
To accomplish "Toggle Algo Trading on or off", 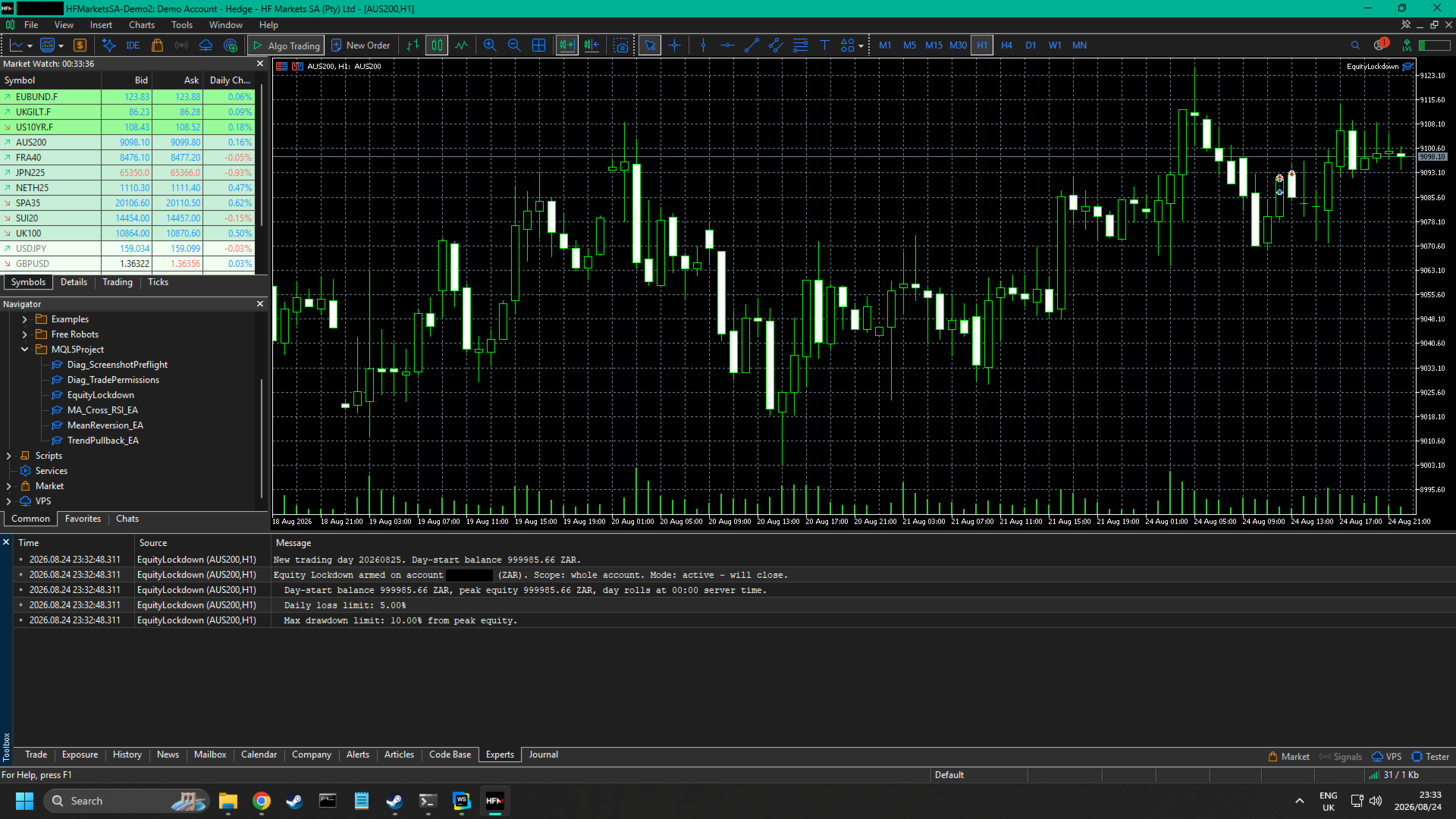I will (x=286, y=45).
